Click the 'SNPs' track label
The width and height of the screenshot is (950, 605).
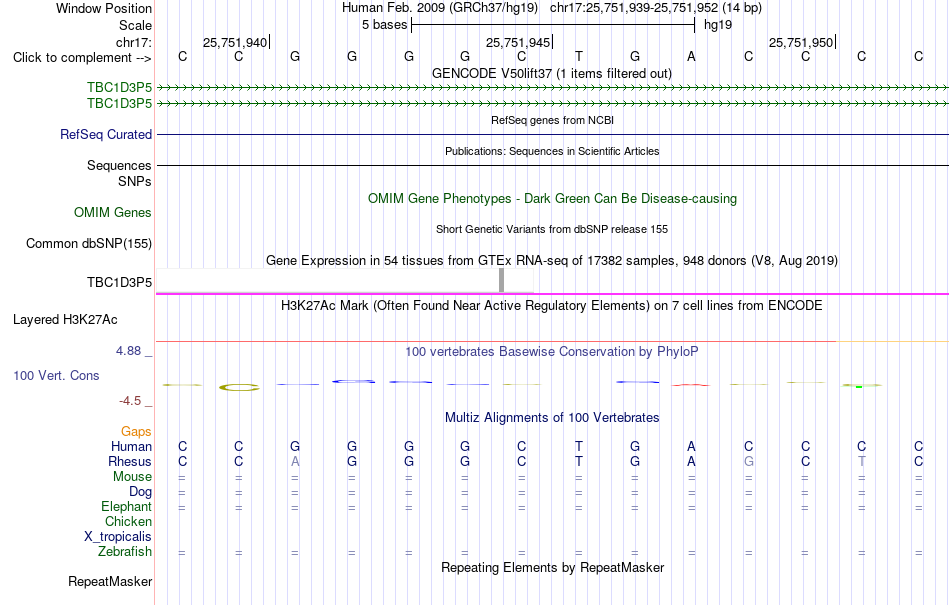point(135,181)
